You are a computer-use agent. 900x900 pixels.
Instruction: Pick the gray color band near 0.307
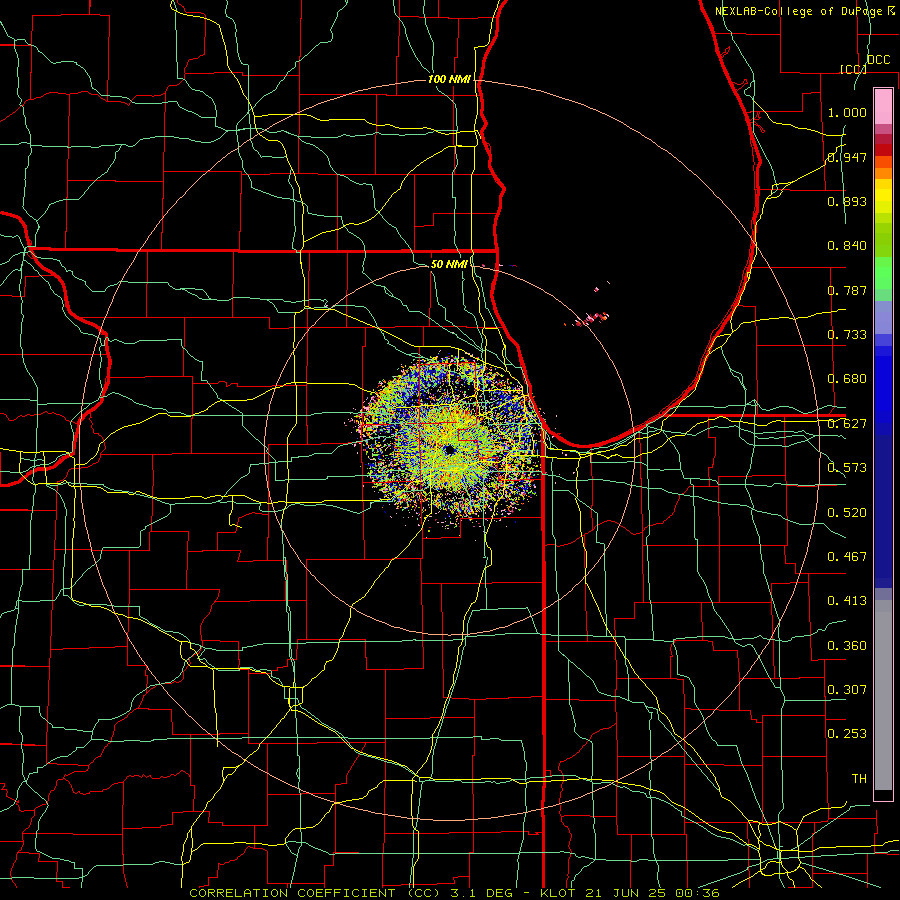point(883,695)
